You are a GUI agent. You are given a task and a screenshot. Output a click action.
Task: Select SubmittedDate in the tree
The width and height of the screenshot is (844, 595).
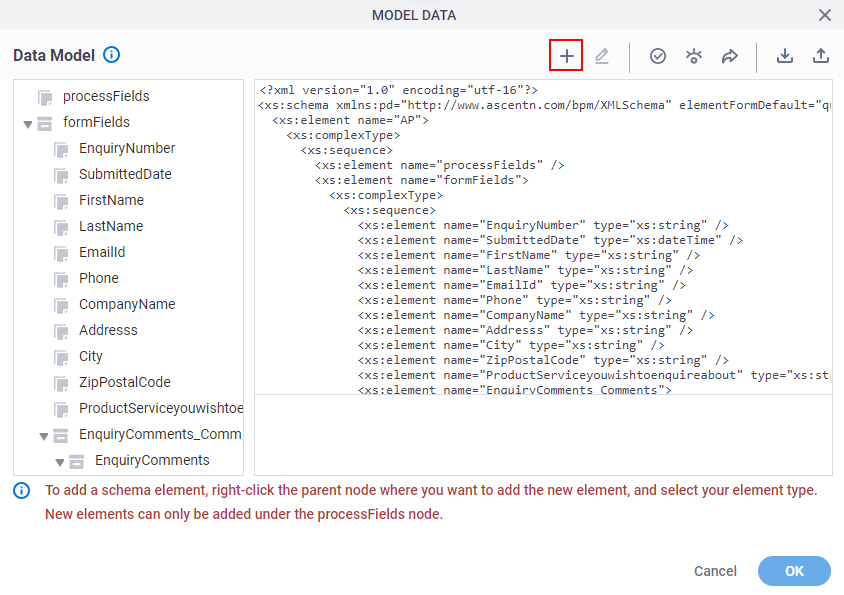[x=125, y=174]
